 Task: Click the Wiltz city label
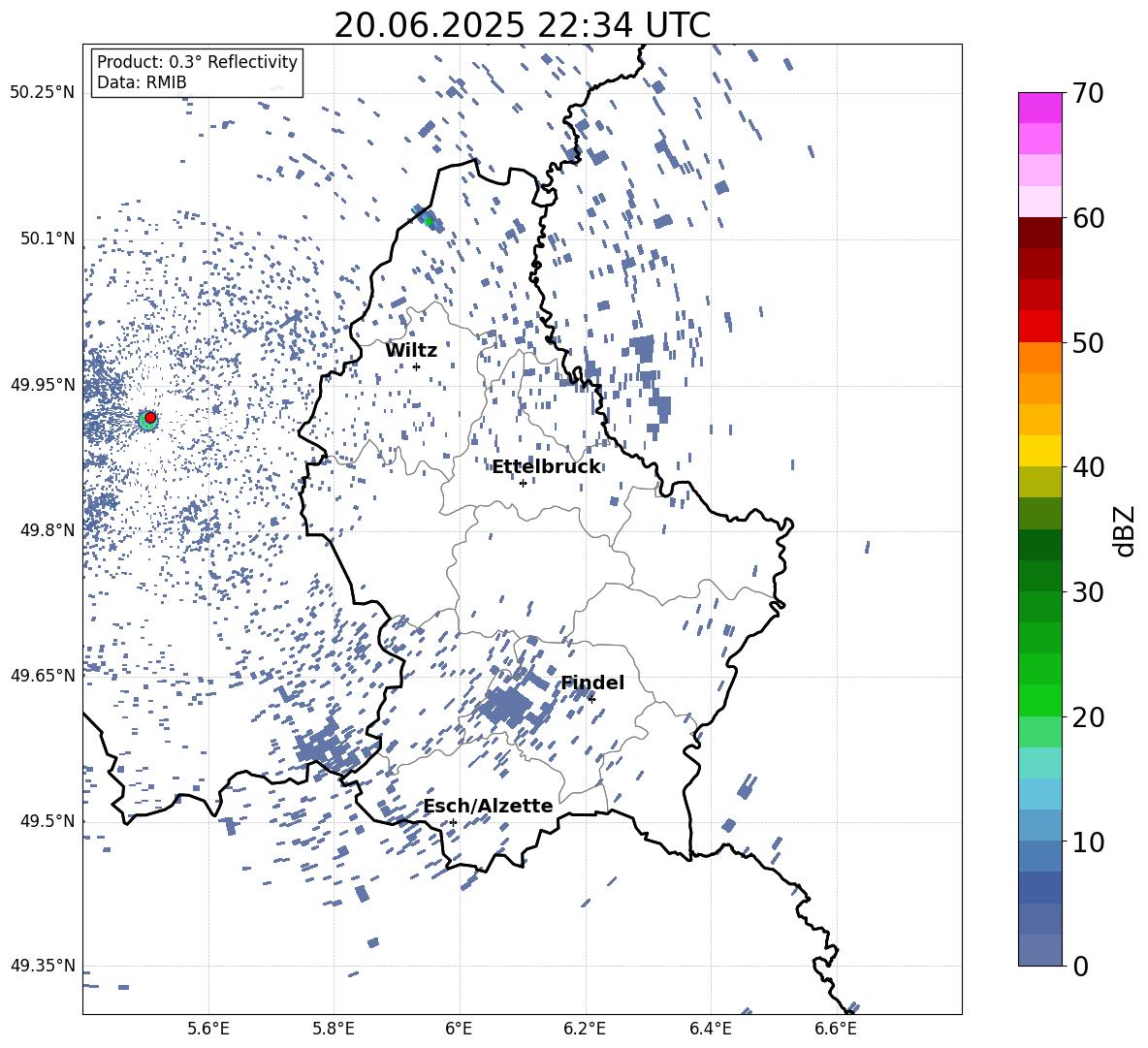[411, 350]
